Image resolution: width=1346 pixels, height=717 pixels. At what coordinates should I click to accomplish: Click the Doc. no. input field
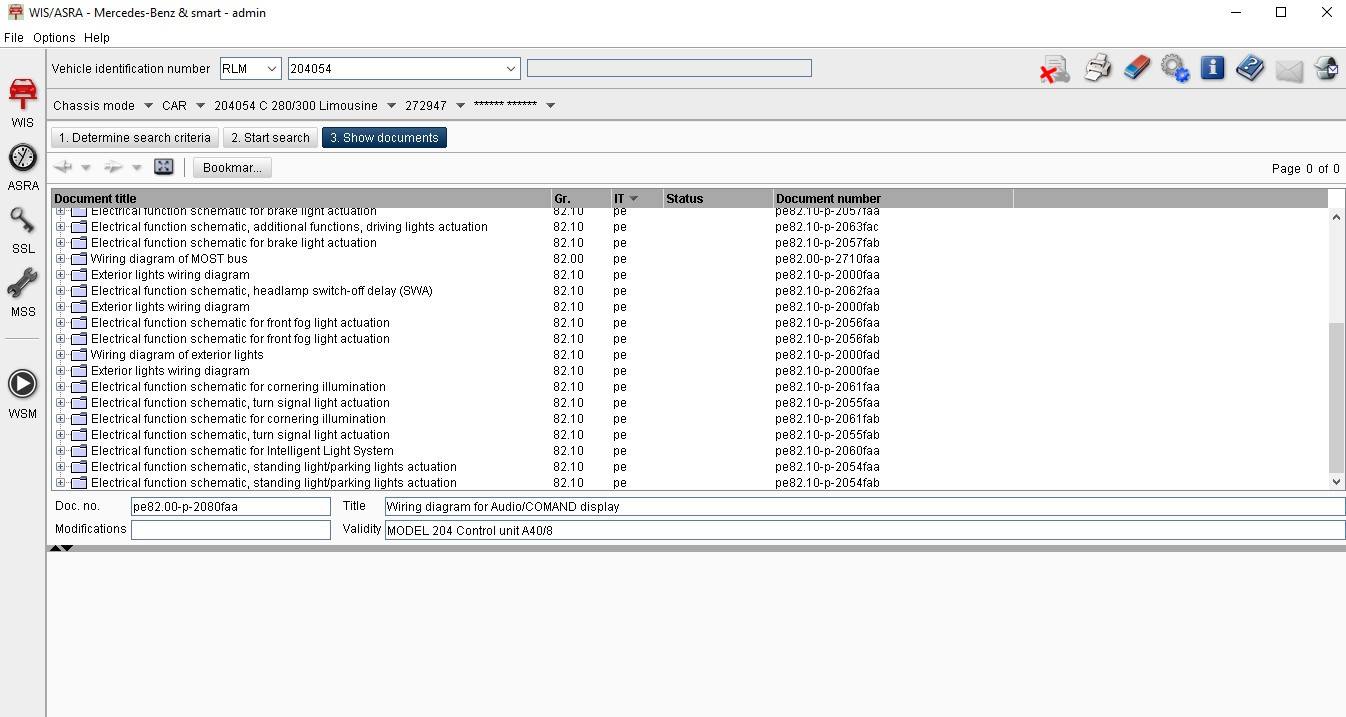(x=231, y=507)
